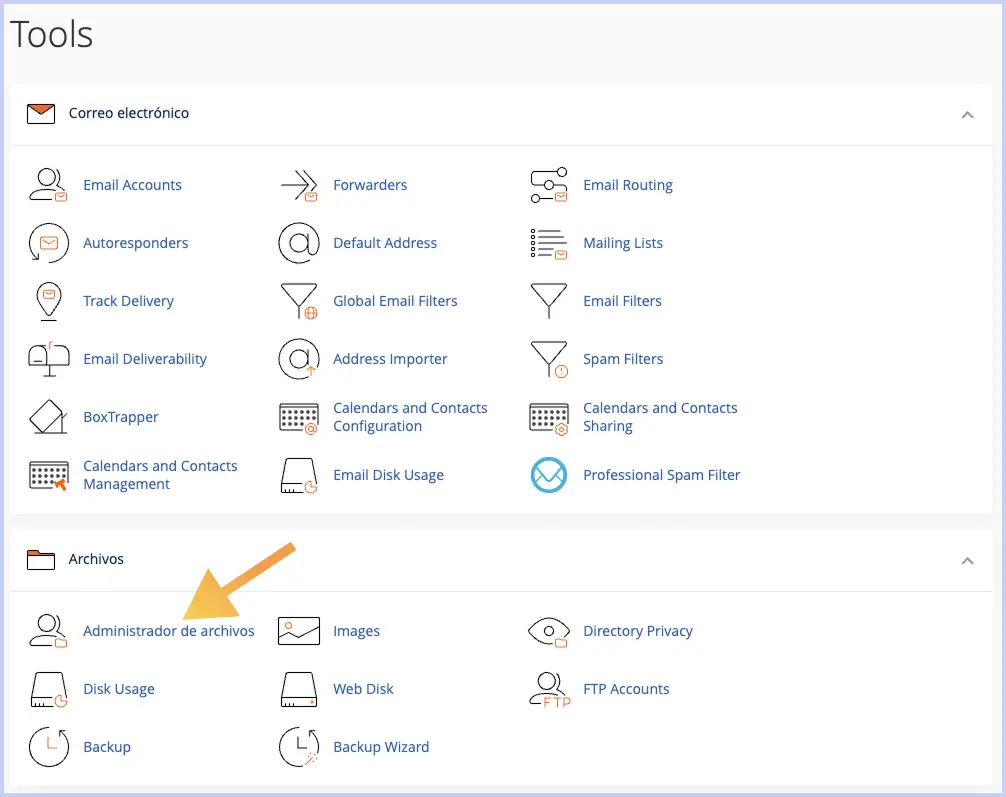This screenshot has height=797, width=1006.
Task: Open the Global Email Filters funnel icon
Action: point(298,301)
